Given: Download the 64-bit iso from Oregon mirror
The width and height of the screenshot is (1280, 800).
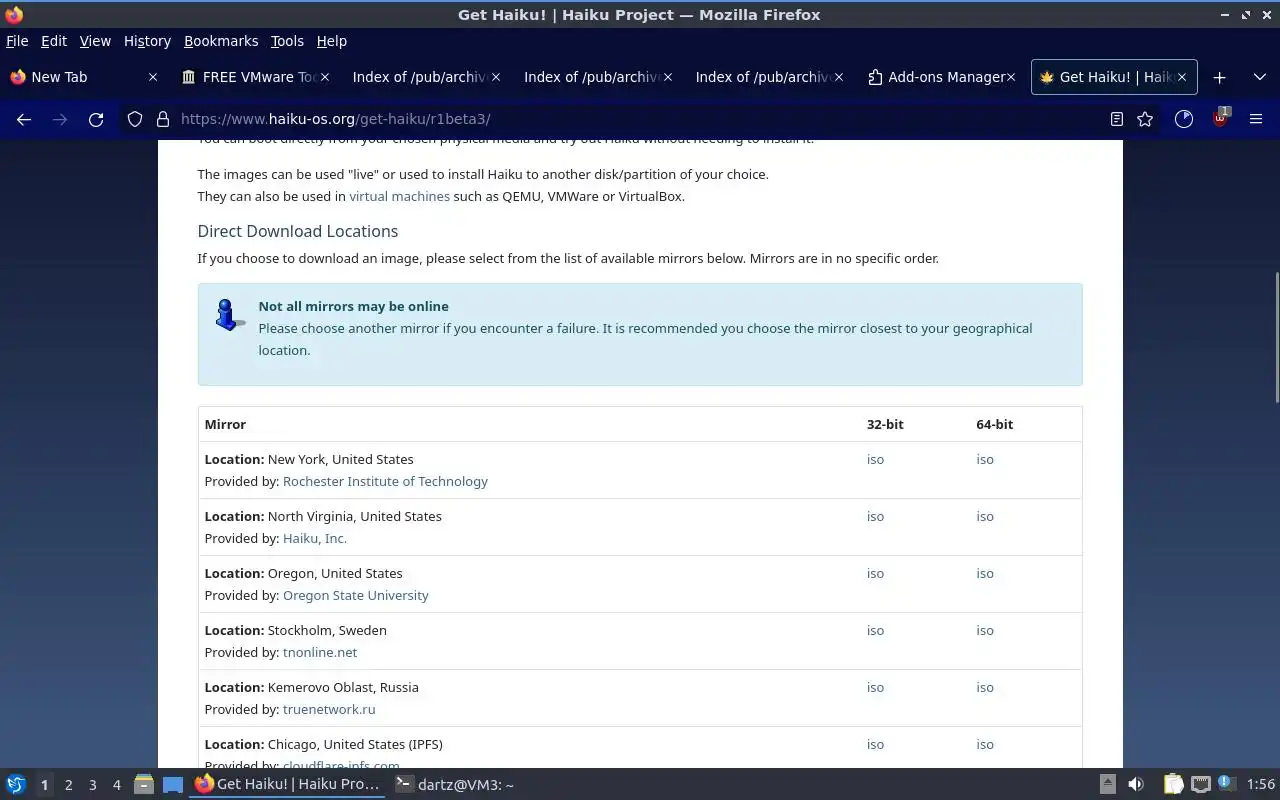Looking at the screenshot, I should pyautogui.click(x=985, y=574).
